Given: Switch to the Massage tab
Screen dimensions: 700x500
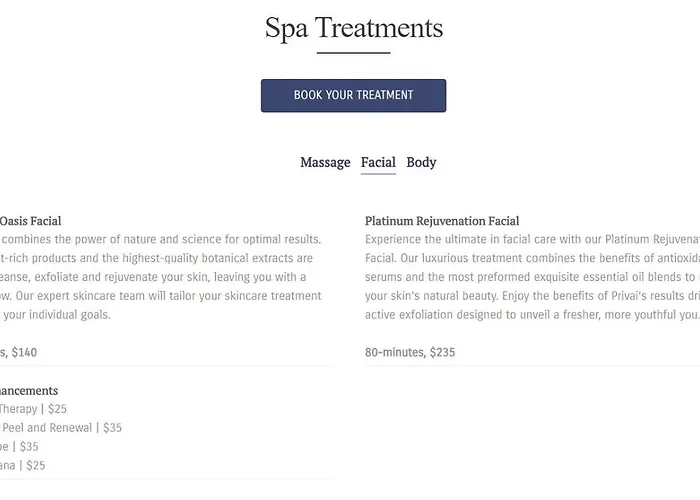Looking at the screenshot, I should pyautogui.click(x=325, y=162).
